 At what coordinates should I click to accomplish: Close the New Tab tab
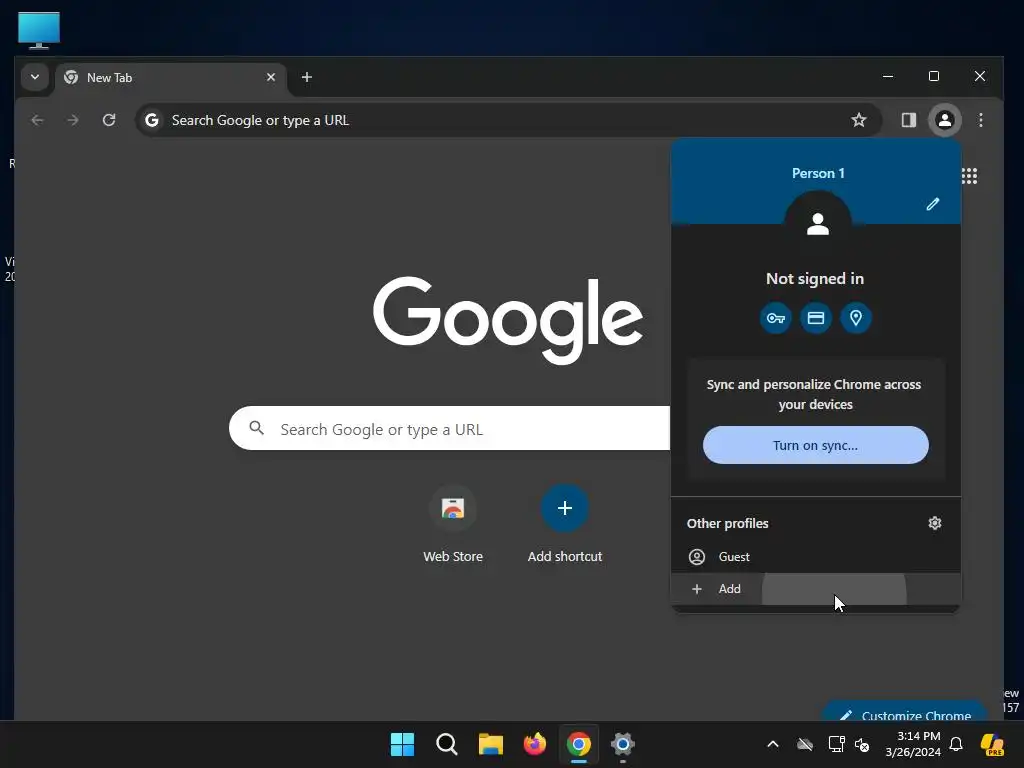pos(270,77)
